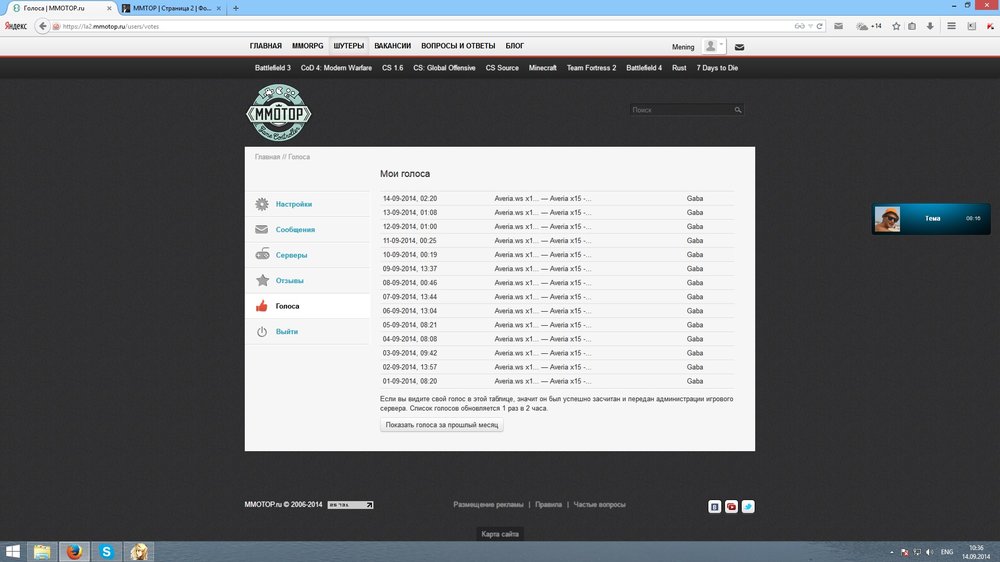
Task: Select Minecraft in the games bar
Action: coord(542,68)
